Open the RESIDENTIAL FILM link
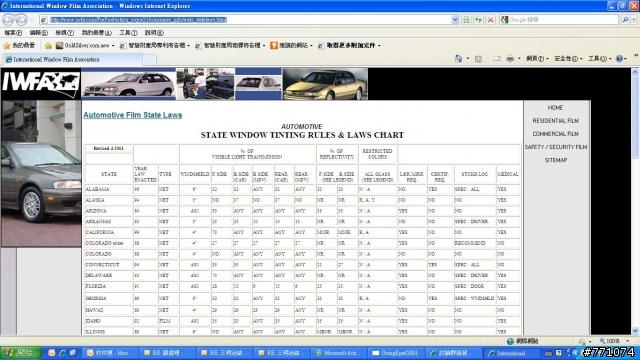This screenshot has height=360, width=640. pyautogui.click(x=555, y=121)
